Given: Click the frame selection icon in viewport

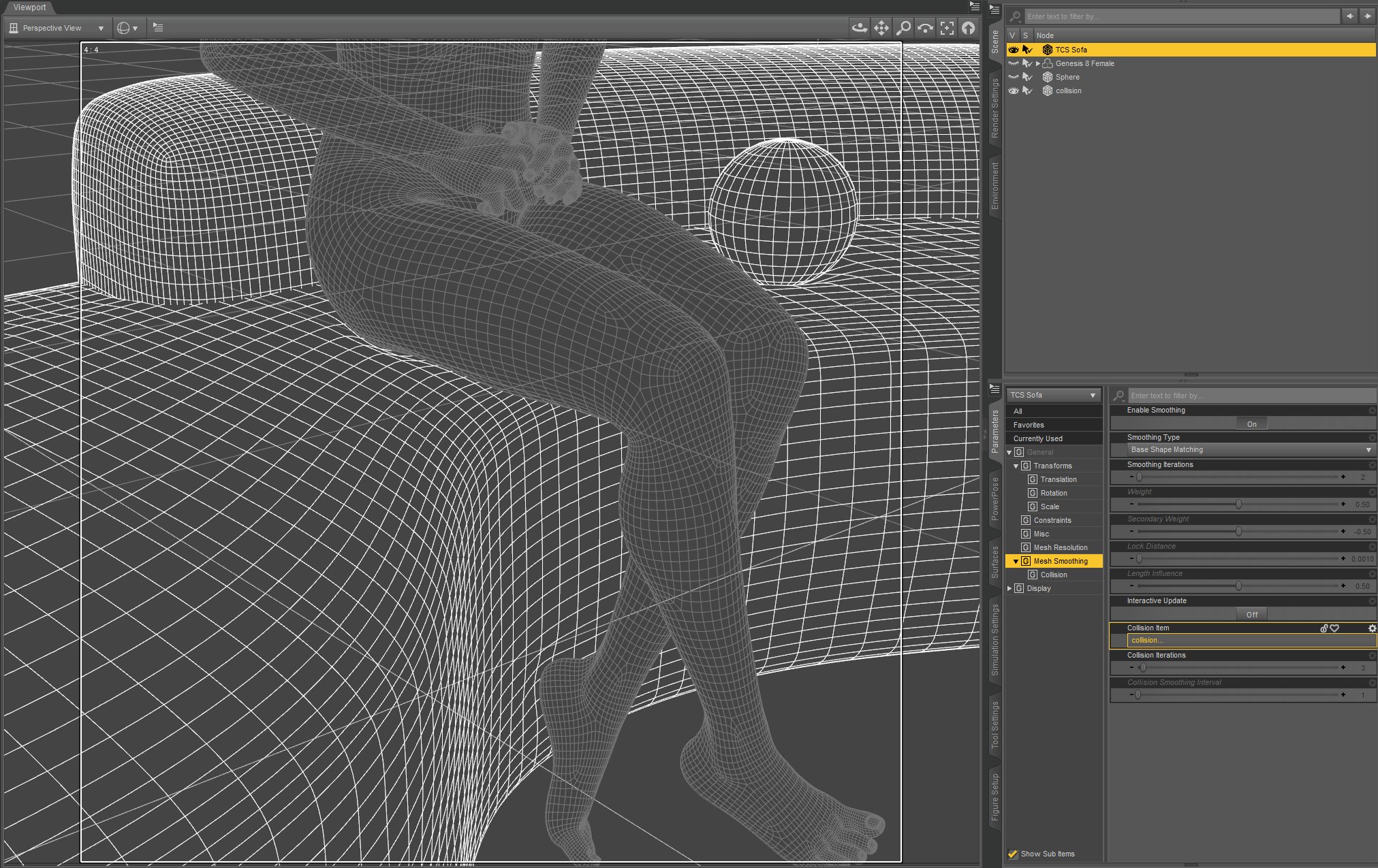Looking at the screenshot, I should 947,28.
